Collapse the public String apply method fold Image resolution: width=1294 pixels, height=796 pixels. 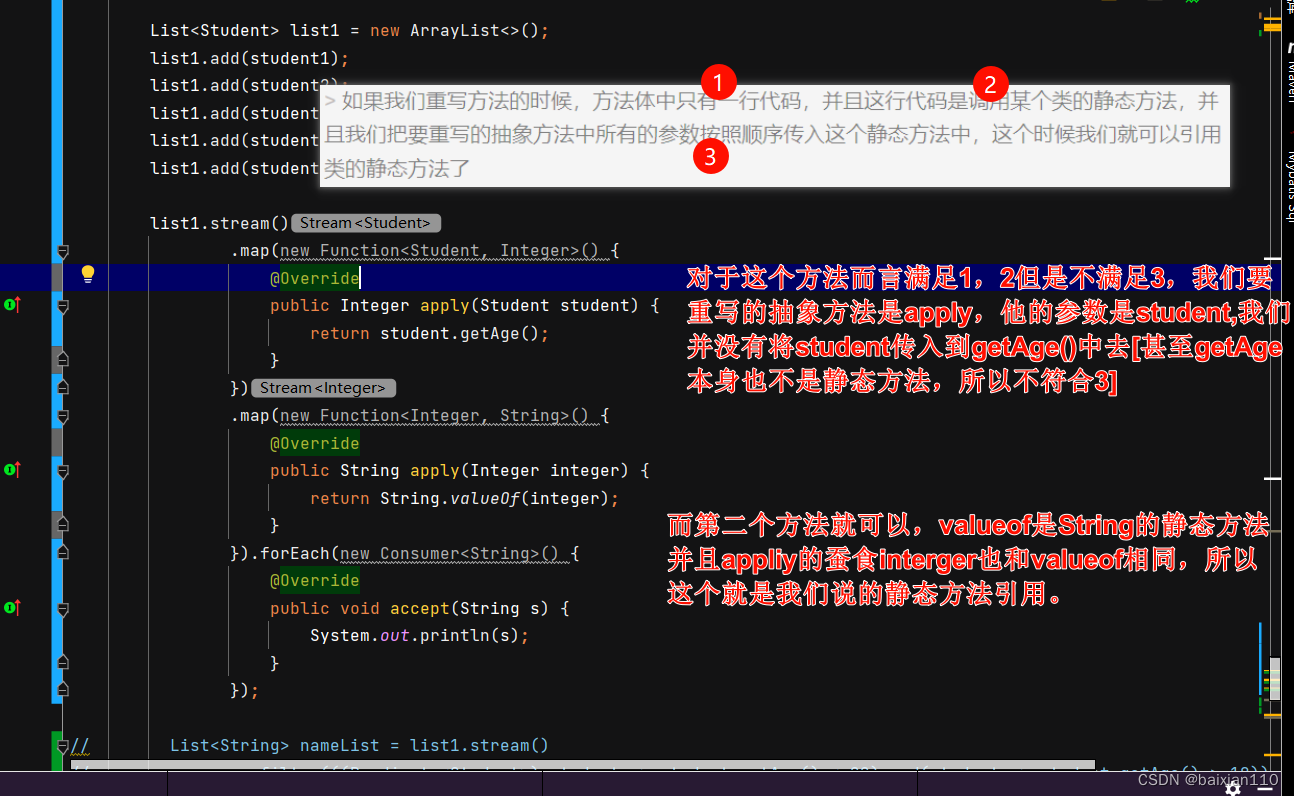(62, 470)
